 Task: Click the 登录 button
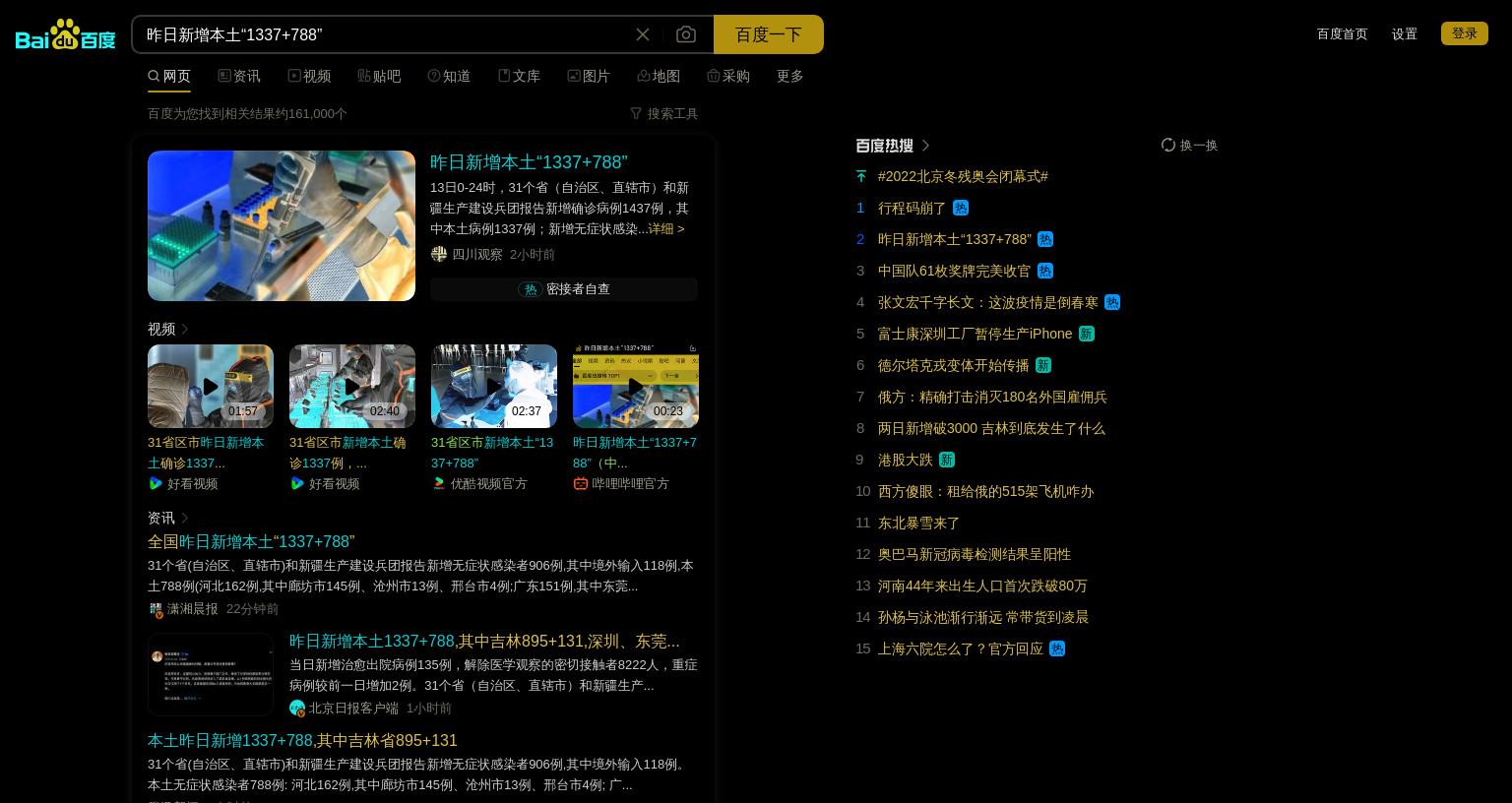(1465, 33)
